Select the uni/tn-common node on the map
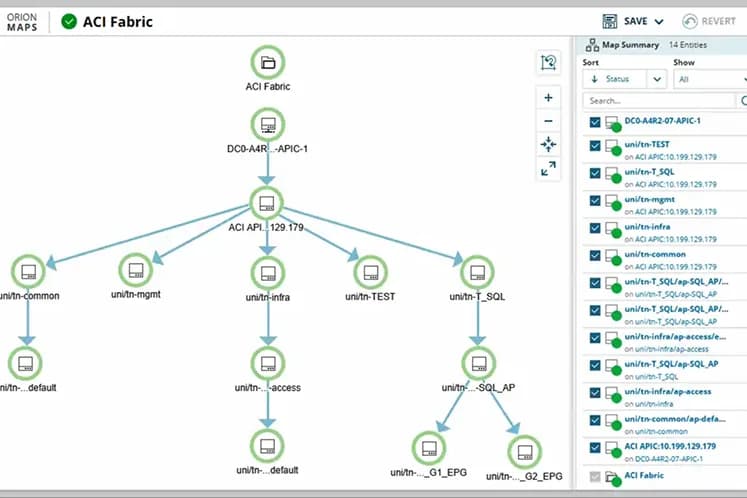The width and height of the screenshot is (747, 498). point(29,272)
